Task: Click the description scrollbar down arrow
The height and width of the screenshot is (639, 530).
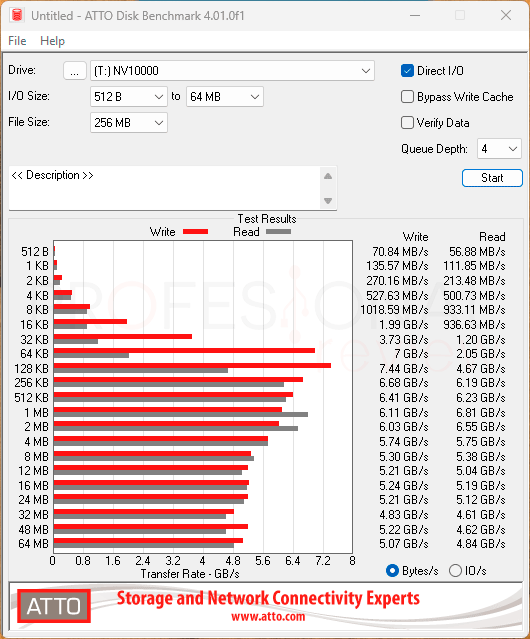Action: click(328, 201)
